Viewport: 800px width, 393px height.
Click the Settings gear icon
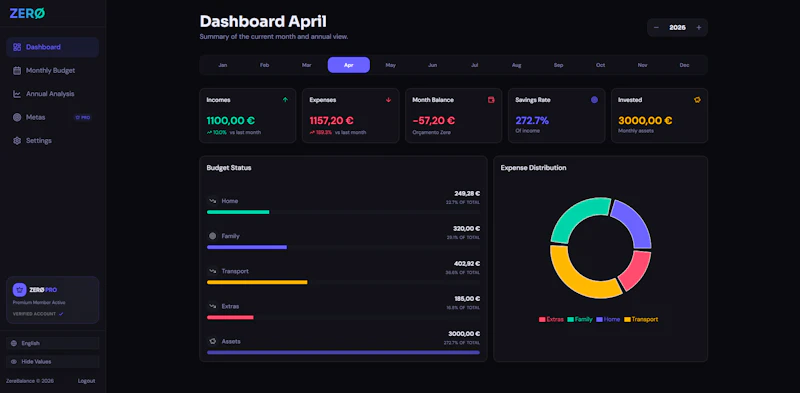(x=17, y=140)
